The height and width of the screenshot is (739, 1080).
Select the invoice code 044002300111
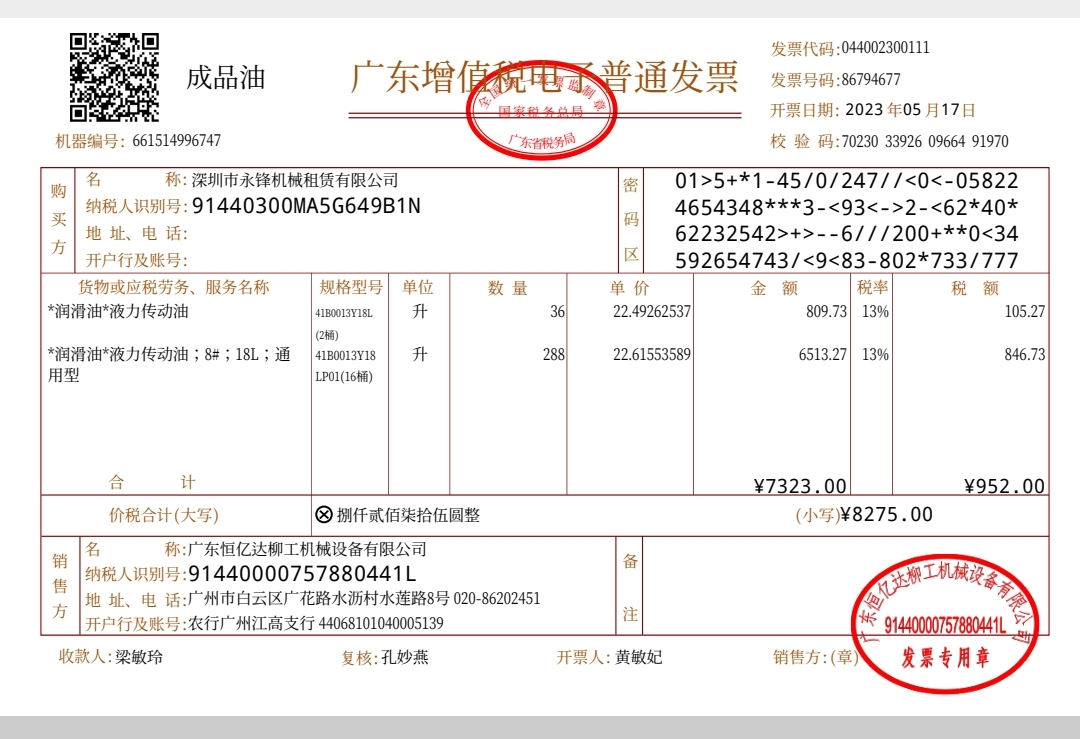tap(885, 48)
